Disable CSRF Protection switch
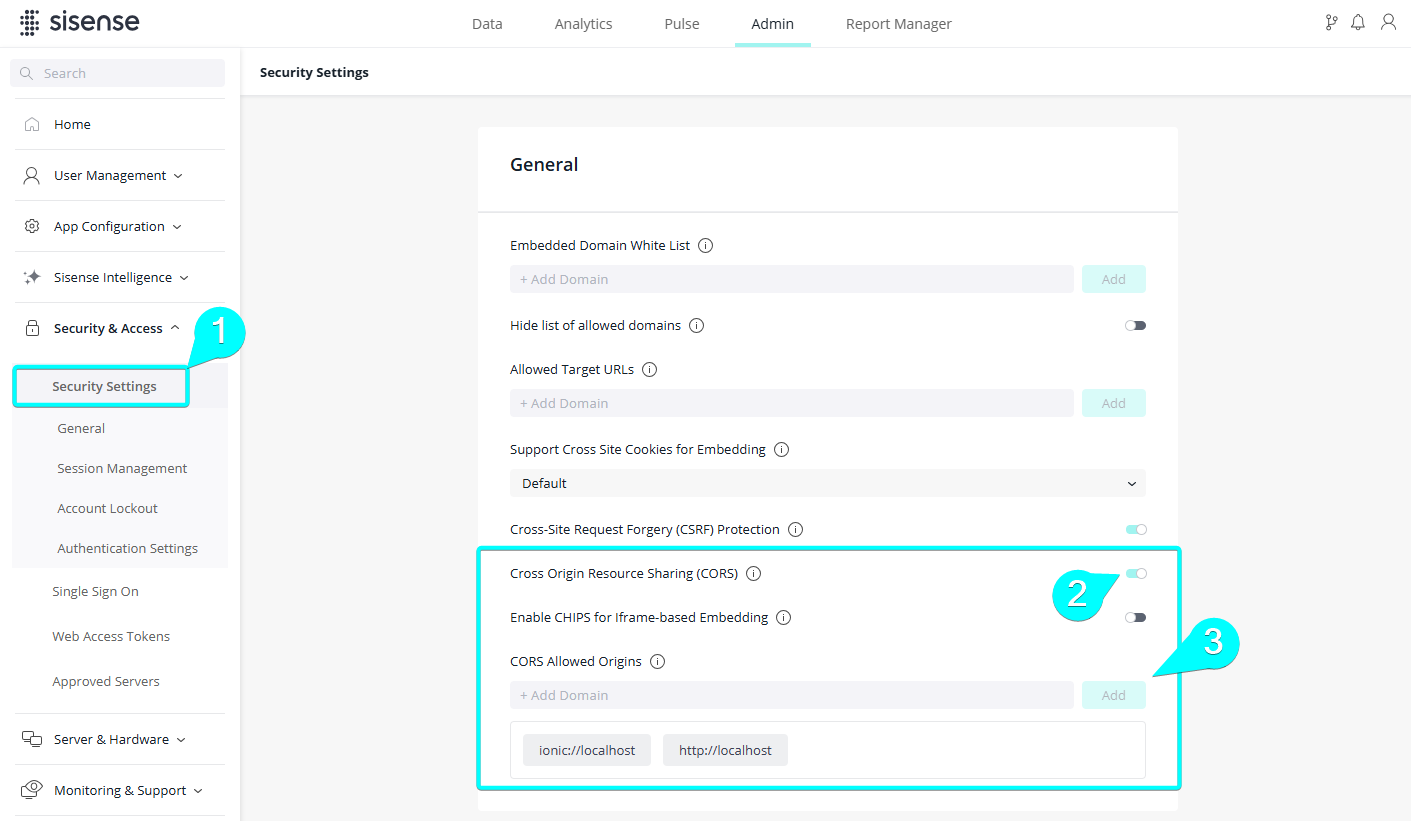 (x=1135, y=529)
